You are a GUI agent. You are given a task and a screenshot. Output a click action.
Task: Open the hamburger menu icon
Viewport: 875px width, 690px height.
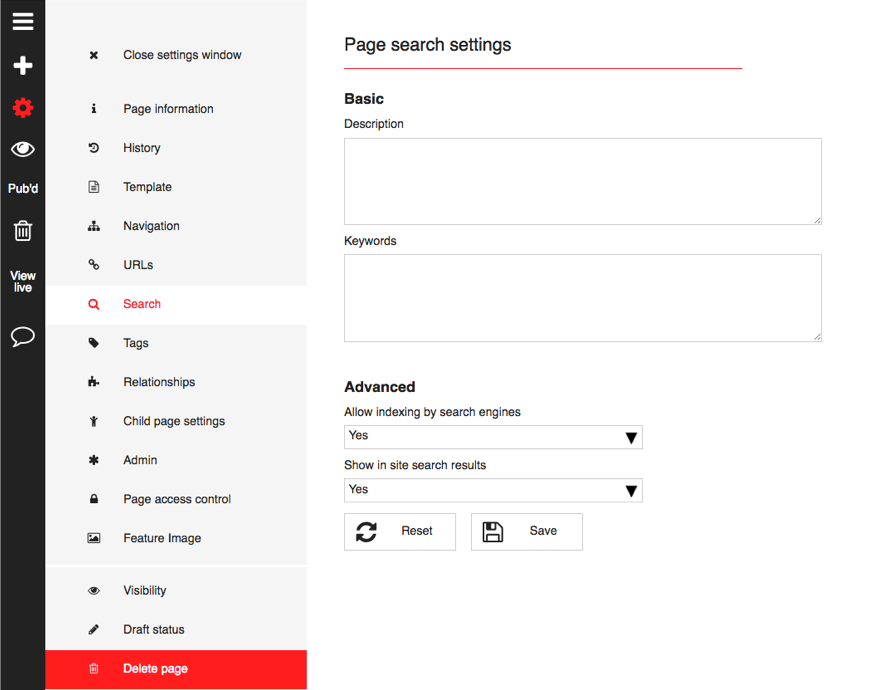click(23, 22)
